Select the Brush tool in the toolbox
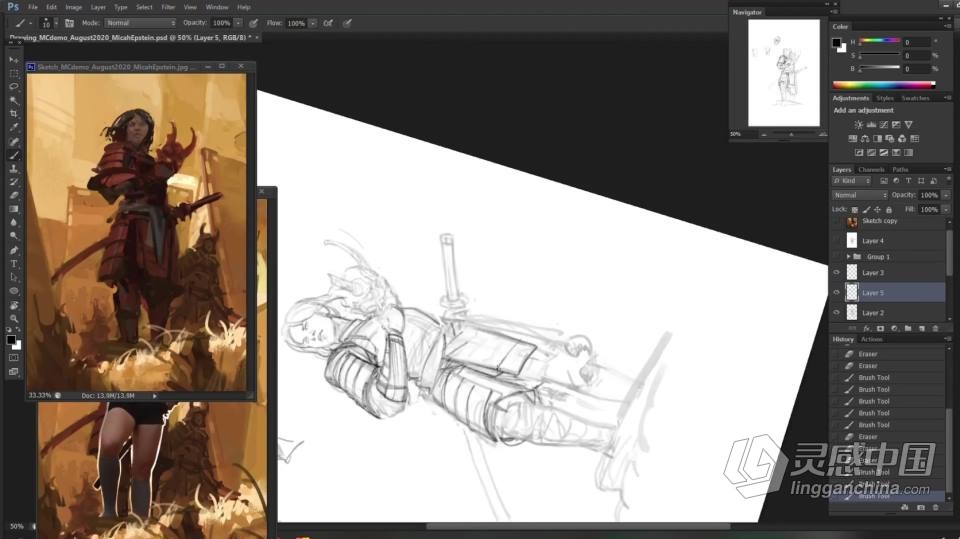The image size is (960, 539). tap(13, 155)
